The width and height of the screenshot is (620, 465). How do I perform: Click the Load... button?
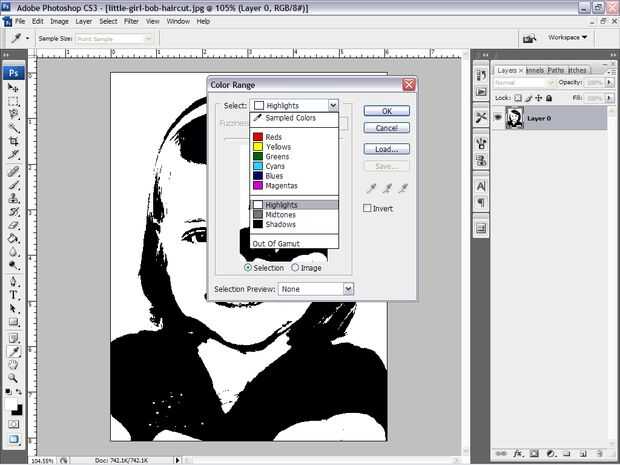tap(386, 149)
